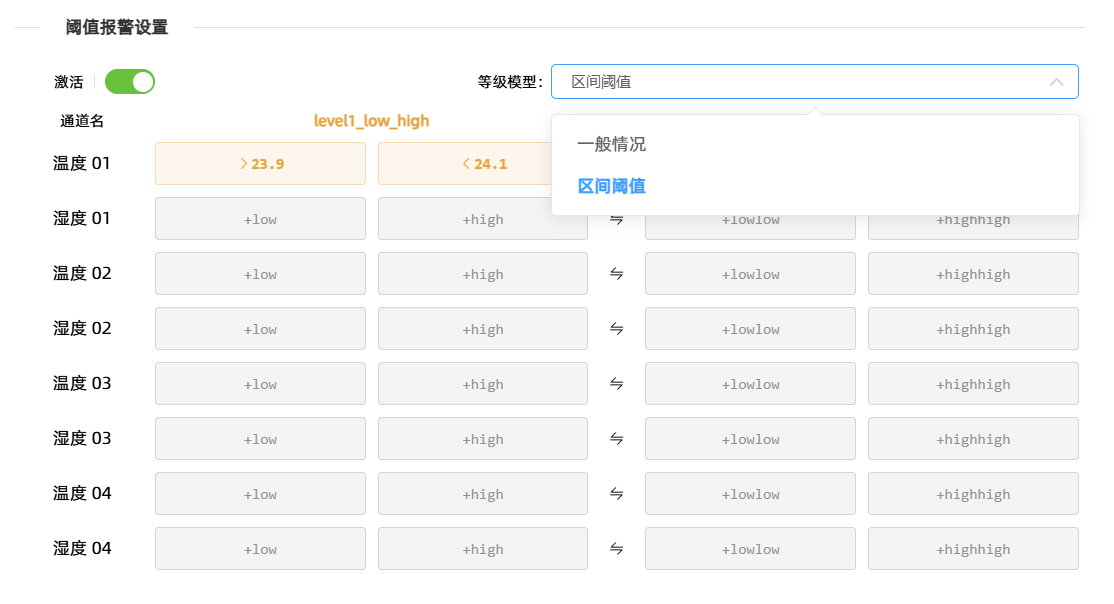1114x604 pixels.
Task: Select 一般情况 from the dropdown list
Action: [612, 144]
